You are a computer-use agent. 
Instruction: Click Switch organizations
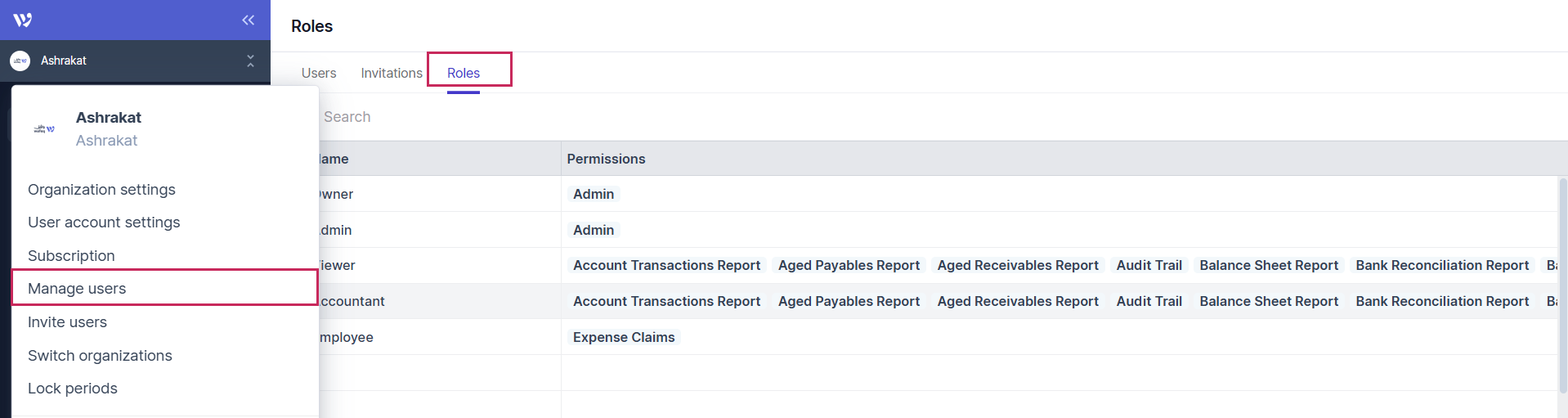tap(100, 356)
